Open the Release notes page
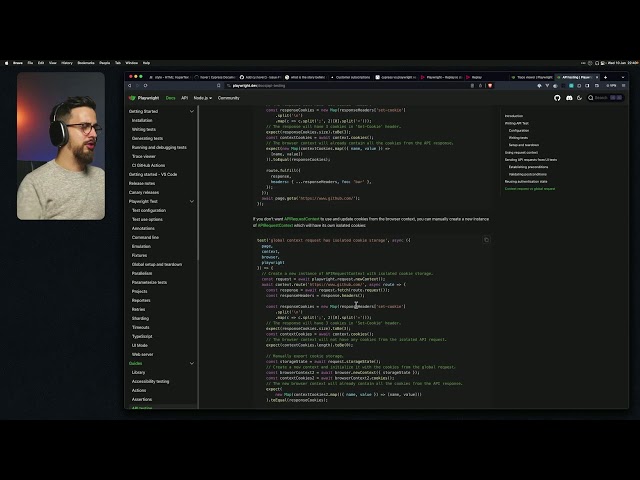Image resolution: width=640 pixels, height=480 pixels. tap(142, 183)
